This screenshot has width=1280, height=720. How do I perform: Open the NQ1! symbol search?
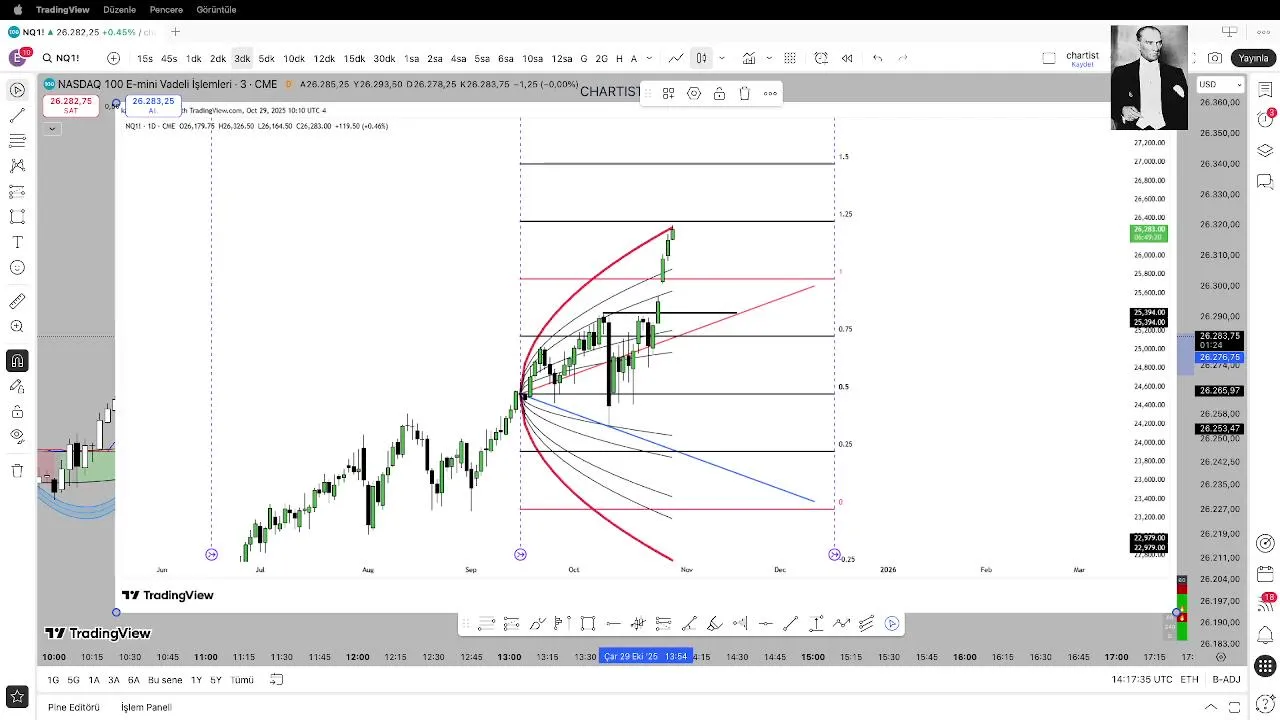pyautogui.click(x=61, y=58)
